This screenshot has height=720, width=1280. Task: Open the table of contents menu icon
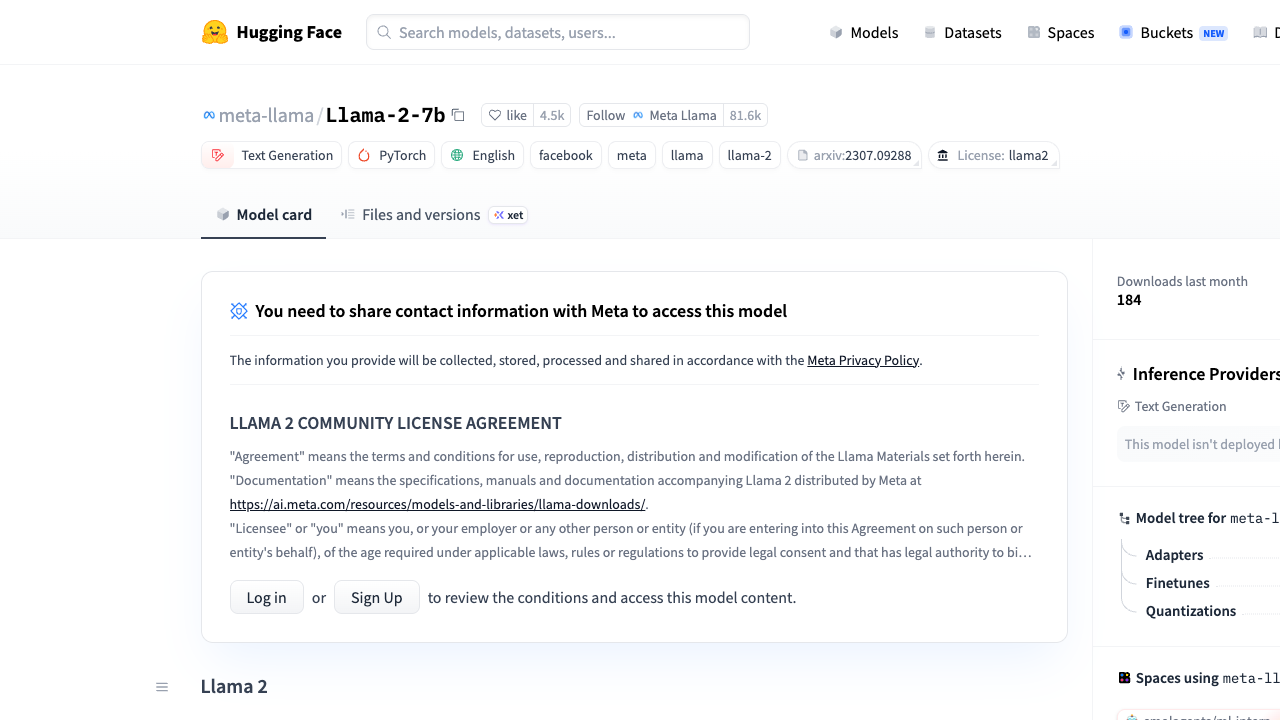(x=162, y=687)
